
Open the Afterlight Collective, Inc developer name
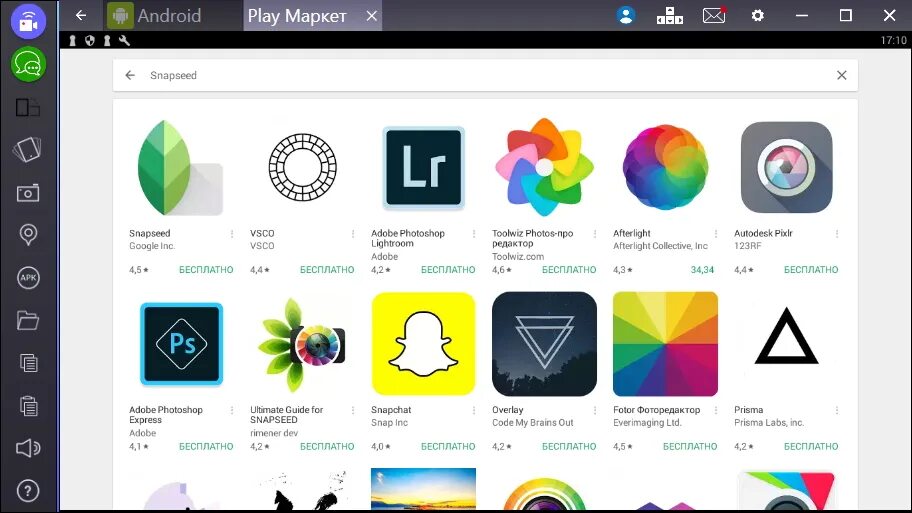pos(660,246)
